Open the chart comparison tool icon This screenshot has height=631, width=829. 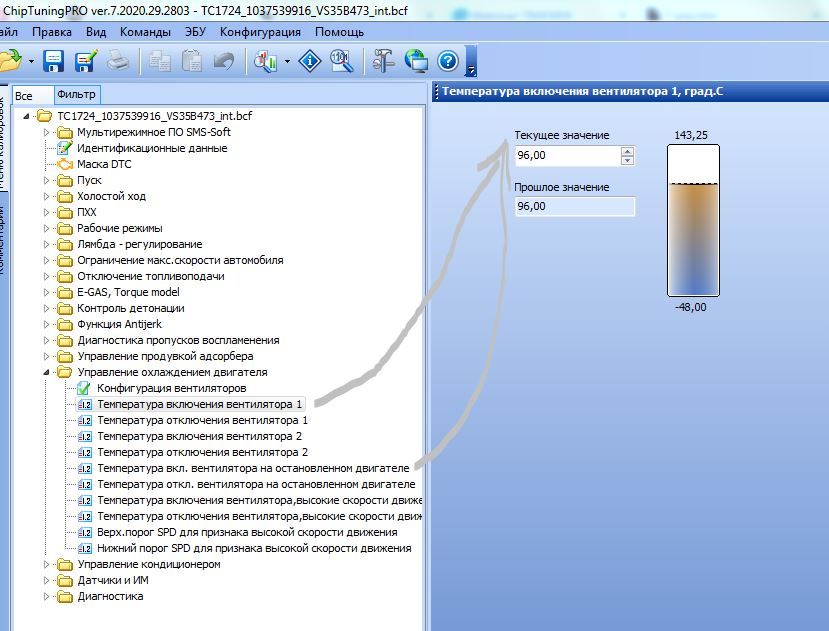[x=266, y=61]
